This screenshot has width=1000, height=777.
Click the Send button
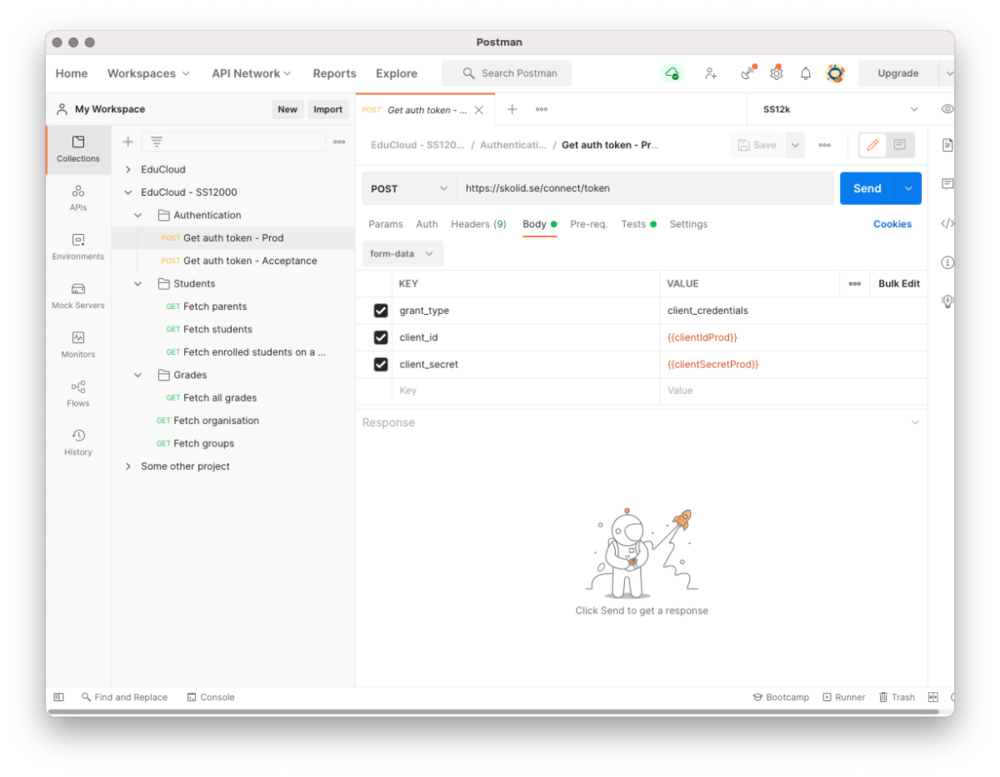(x=867, y=189)
